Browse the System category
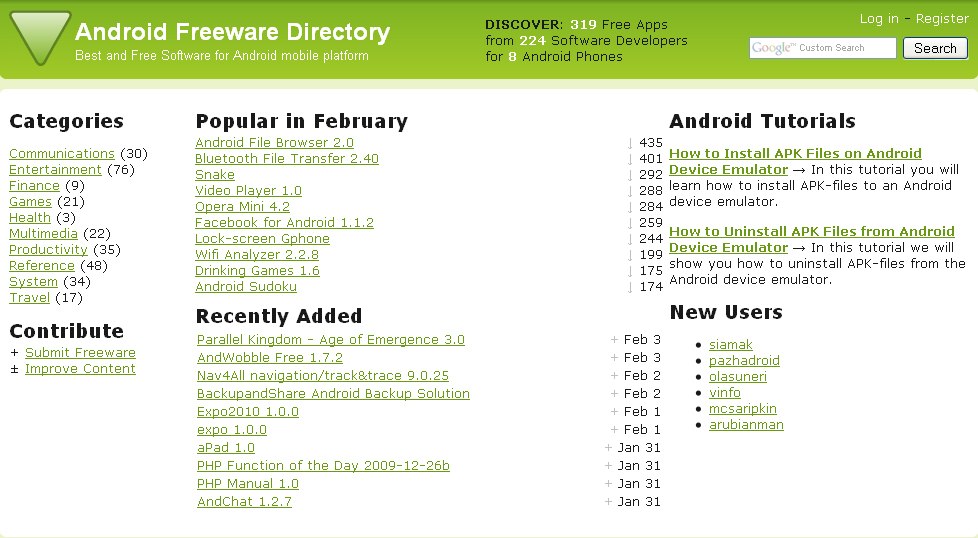The image size is (978, 538). click(x=33, y=282)
